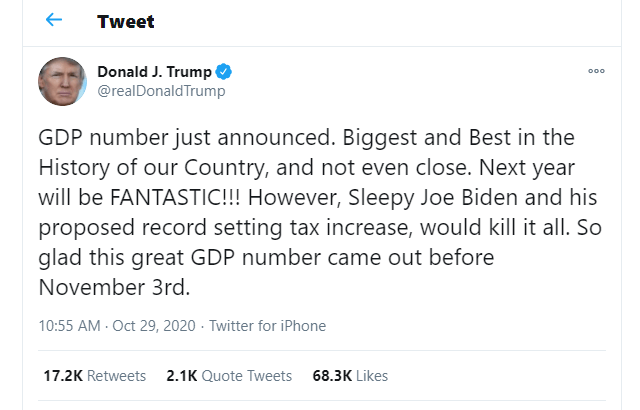Image resolution: width=640 pixels, height=410 pixels.
Task: Open the @realDonaldTrump handle link
Action: tap(161, 91)
